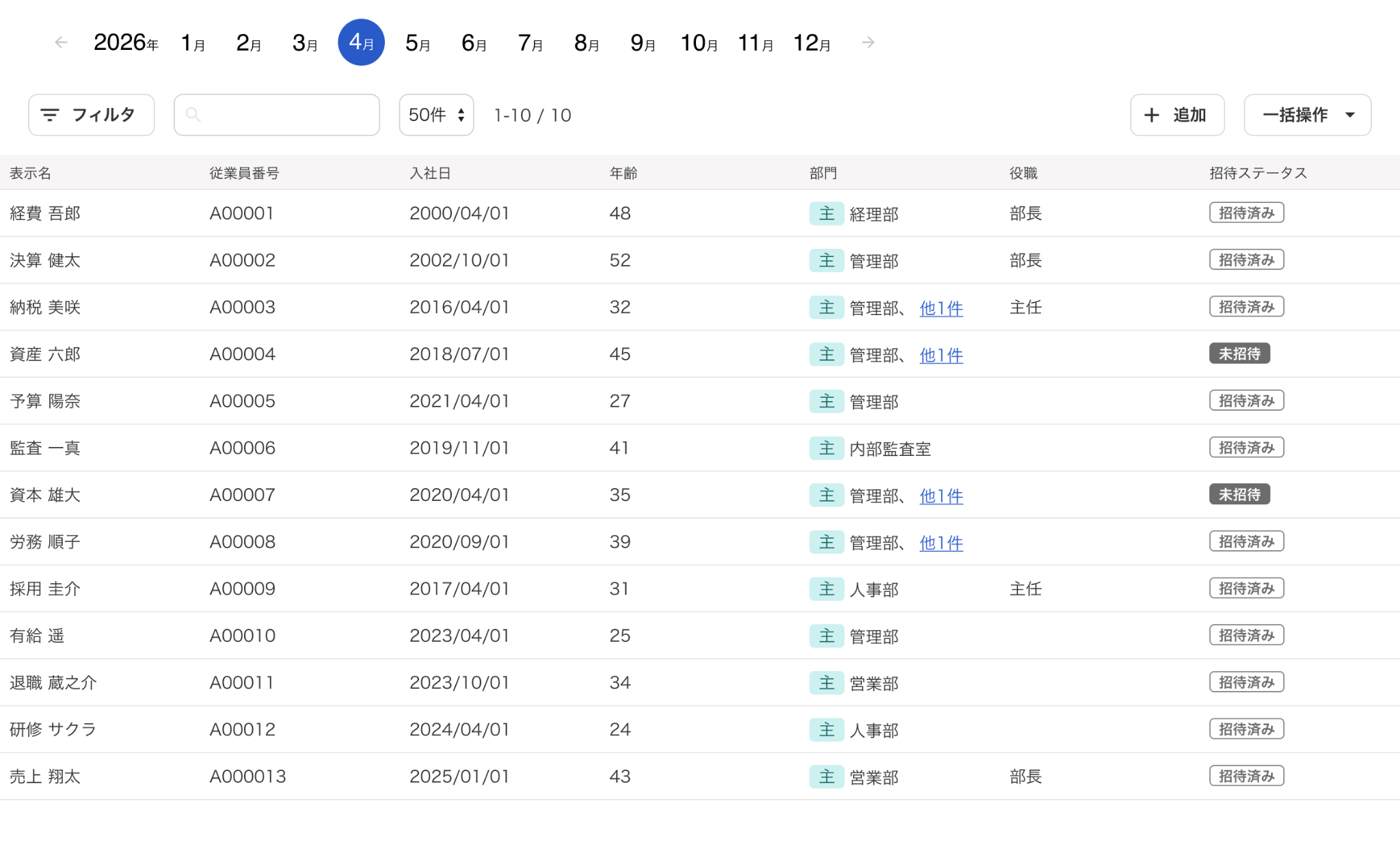The width and height of the screenshot is (1400, 868).
Task: Click the 招待ステータス column header
Action: pos(1258,173)
